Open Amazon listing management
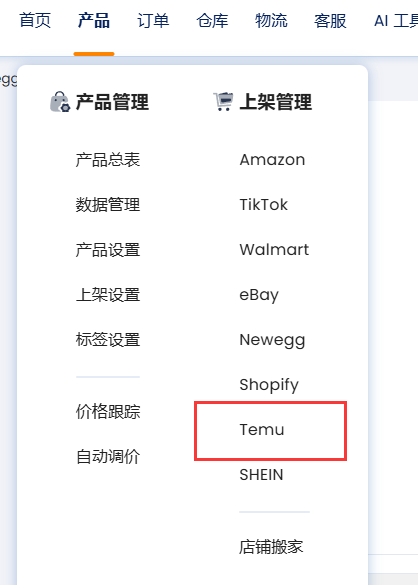This screenshot has width=418, height=585. 272,160
